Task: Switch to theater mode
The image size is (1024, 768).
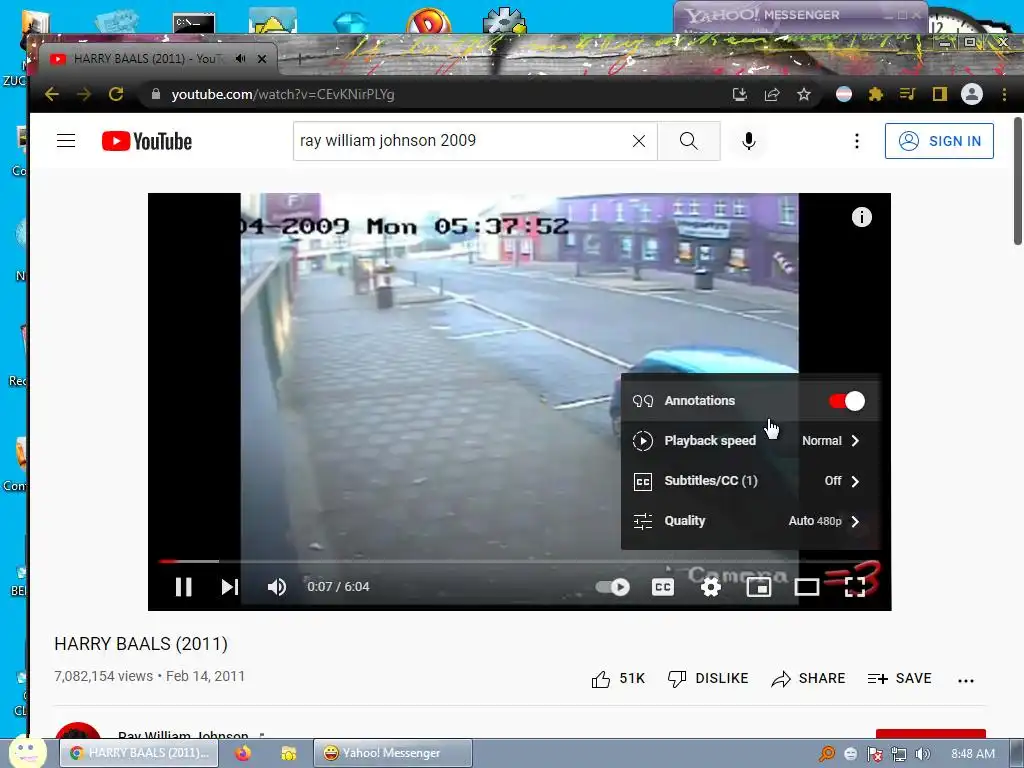Action: 807,587
